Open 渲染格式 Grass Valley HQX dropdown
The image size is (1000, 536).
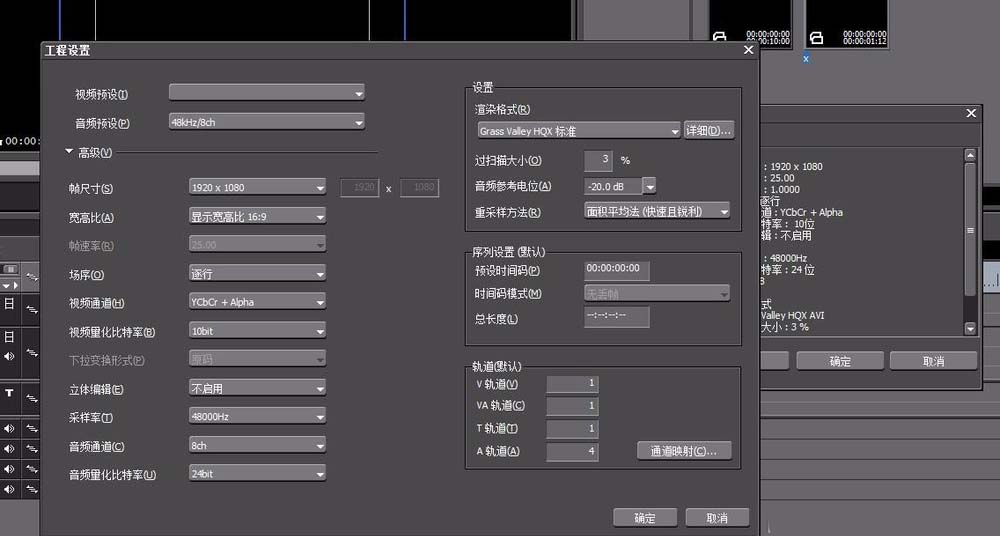[579, 131]
